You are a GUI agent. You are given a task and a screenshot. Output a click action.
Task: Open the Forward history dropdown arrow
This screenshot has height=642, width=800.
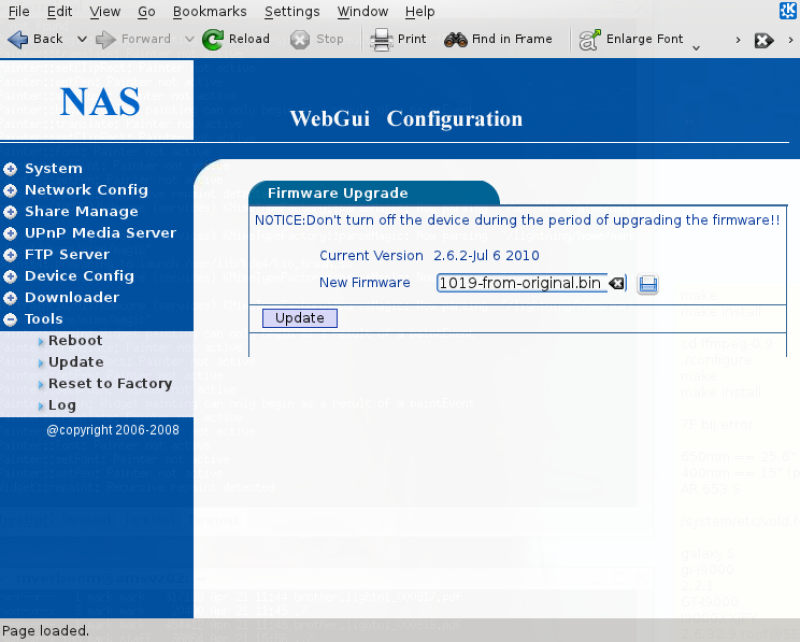point(189,39)
